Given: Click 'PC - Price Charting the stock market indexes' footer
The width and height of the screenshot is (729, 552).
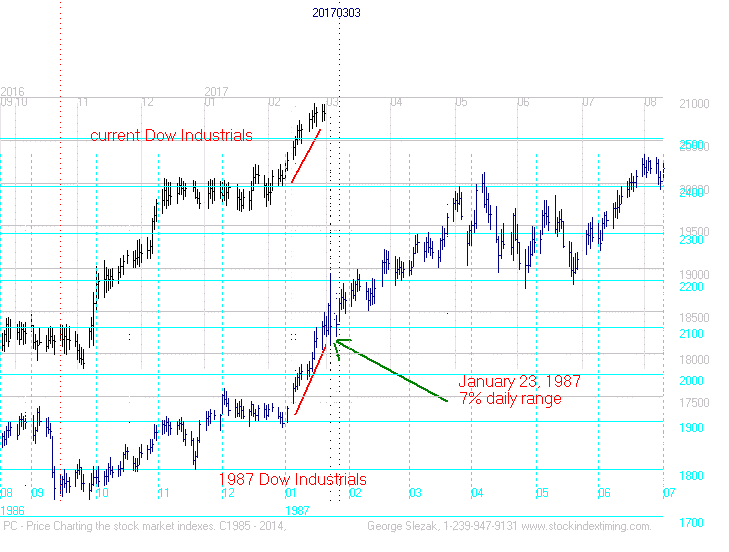Looking at the screenshot, I should click(110, 526).
